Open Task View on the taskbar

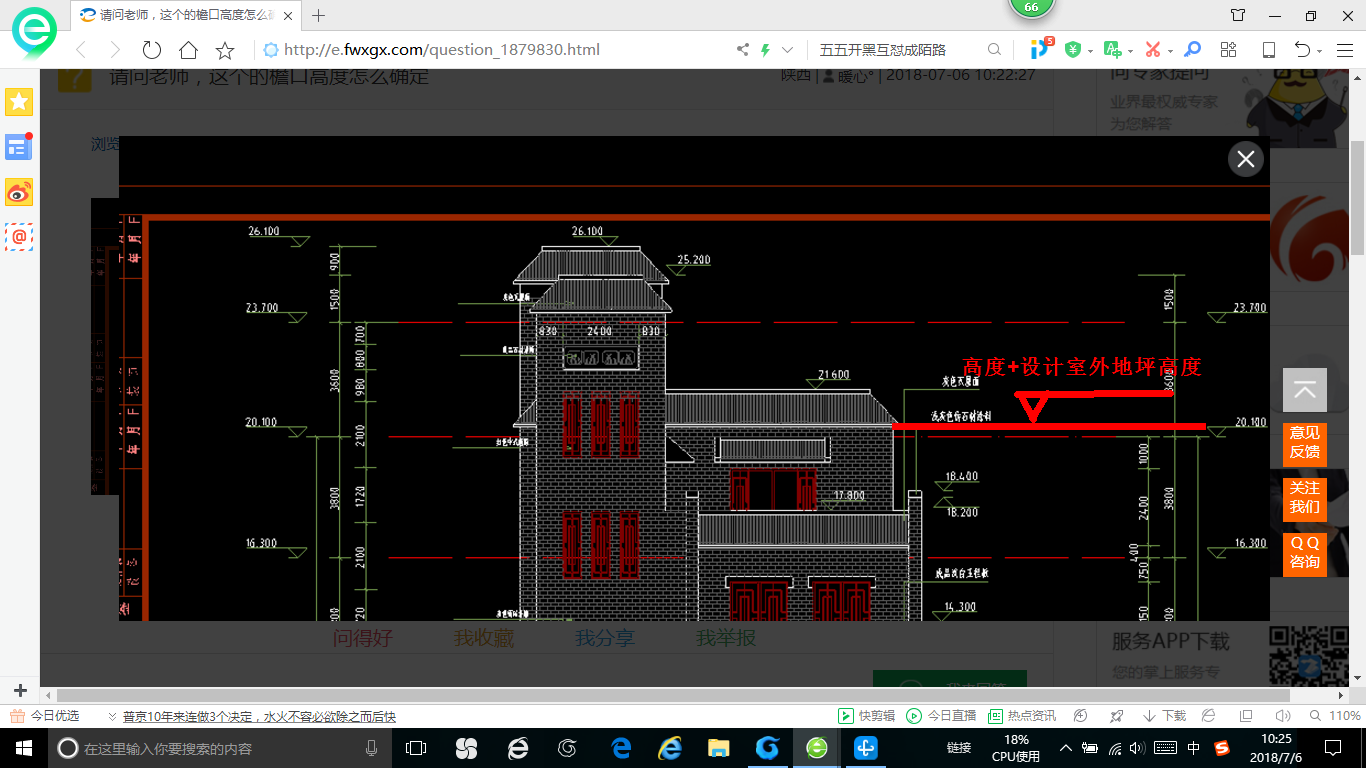(x=416, y=748)
